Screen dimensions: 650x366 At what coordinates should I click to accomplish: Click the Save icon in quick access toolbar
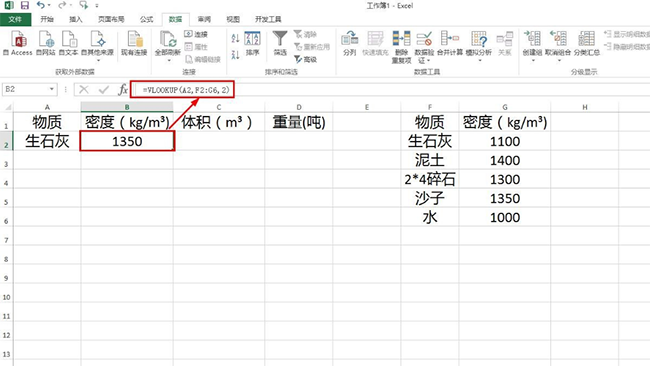pos(24,5)
